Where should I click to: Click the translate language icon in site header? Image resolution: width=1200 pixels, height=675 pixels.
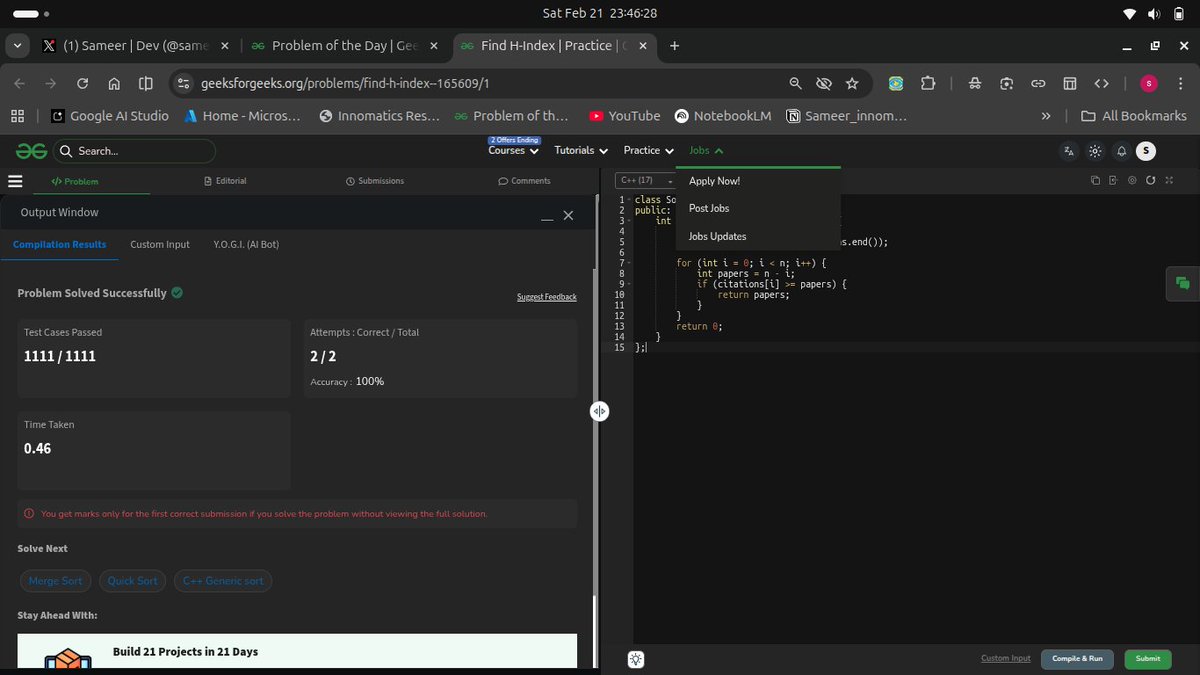[1069, 151]
